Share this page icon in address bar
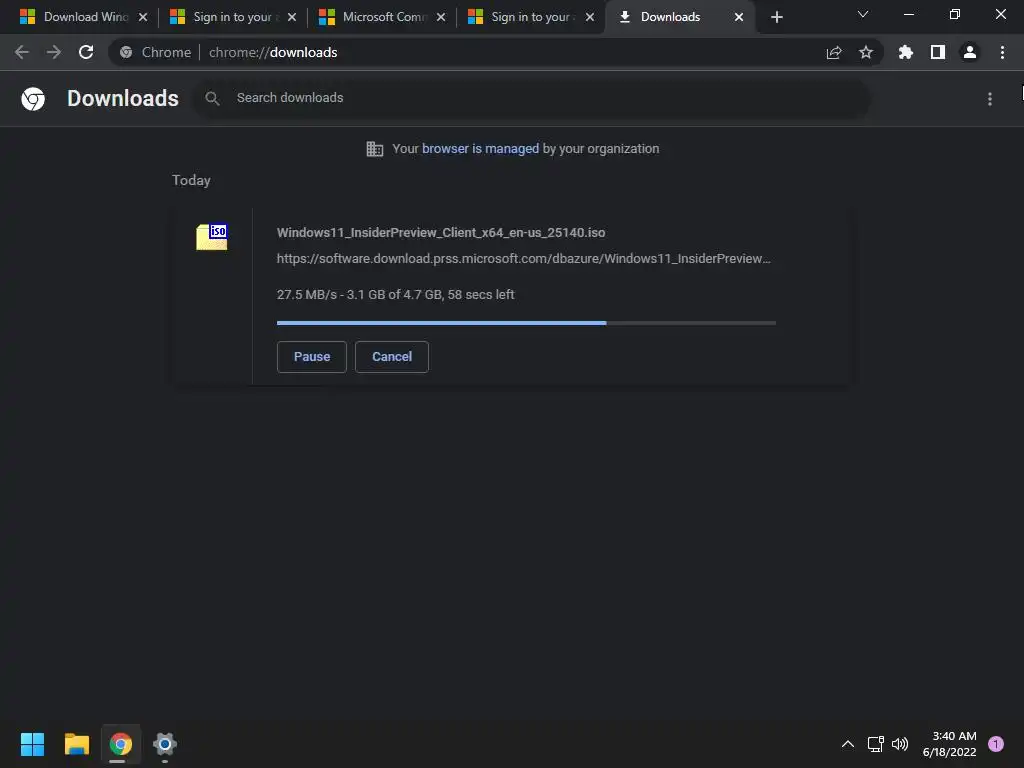Viewport: 1024px width, 768px height. tap(834, 53)
